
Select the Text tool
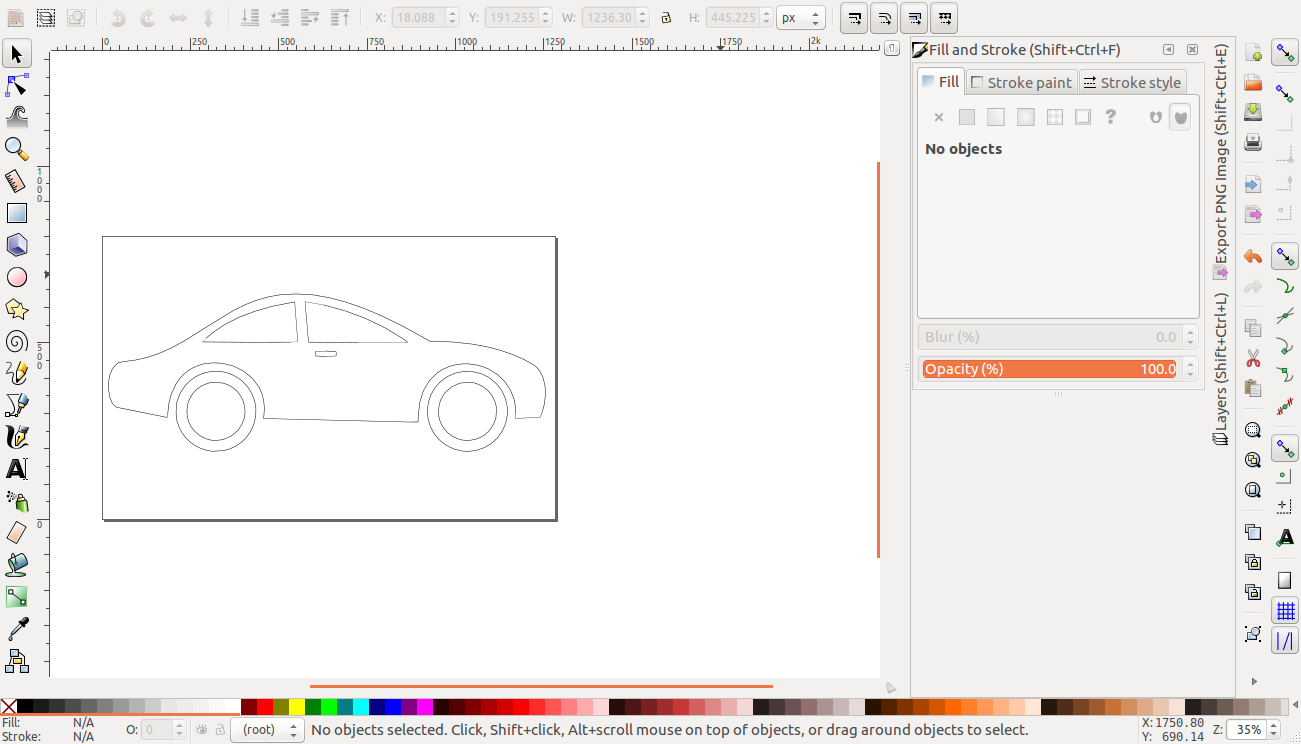17,469
